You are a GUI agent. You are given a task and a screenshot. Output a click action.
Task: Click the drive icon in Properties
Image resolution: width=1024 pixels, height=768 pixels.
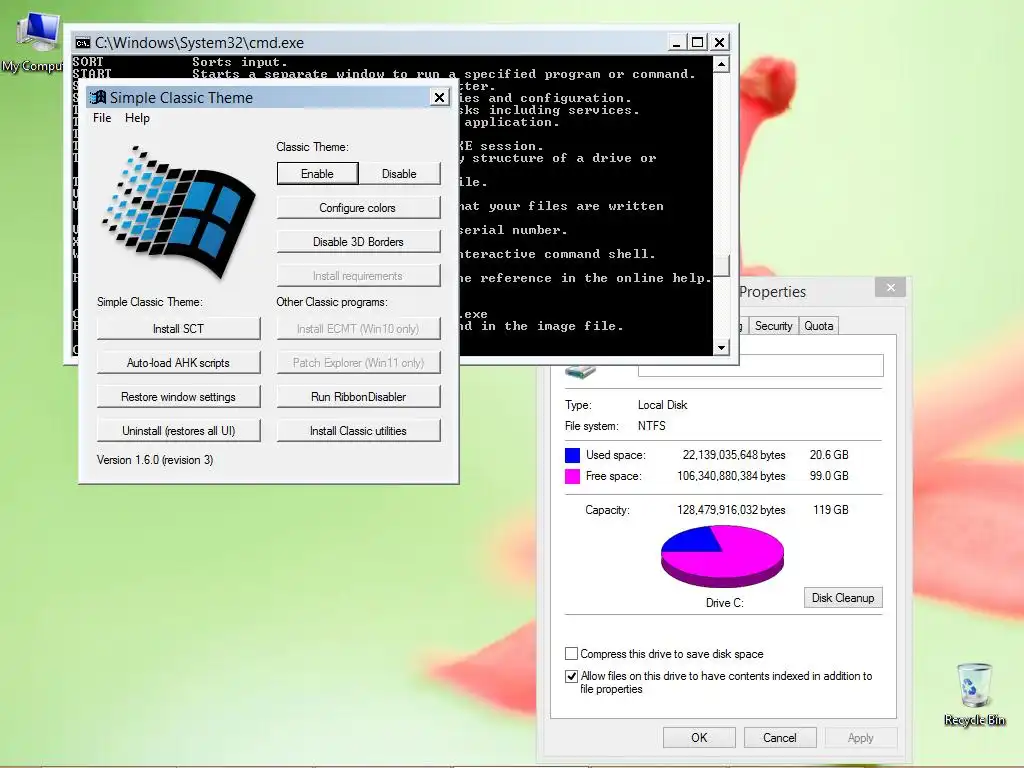point(580,372)
